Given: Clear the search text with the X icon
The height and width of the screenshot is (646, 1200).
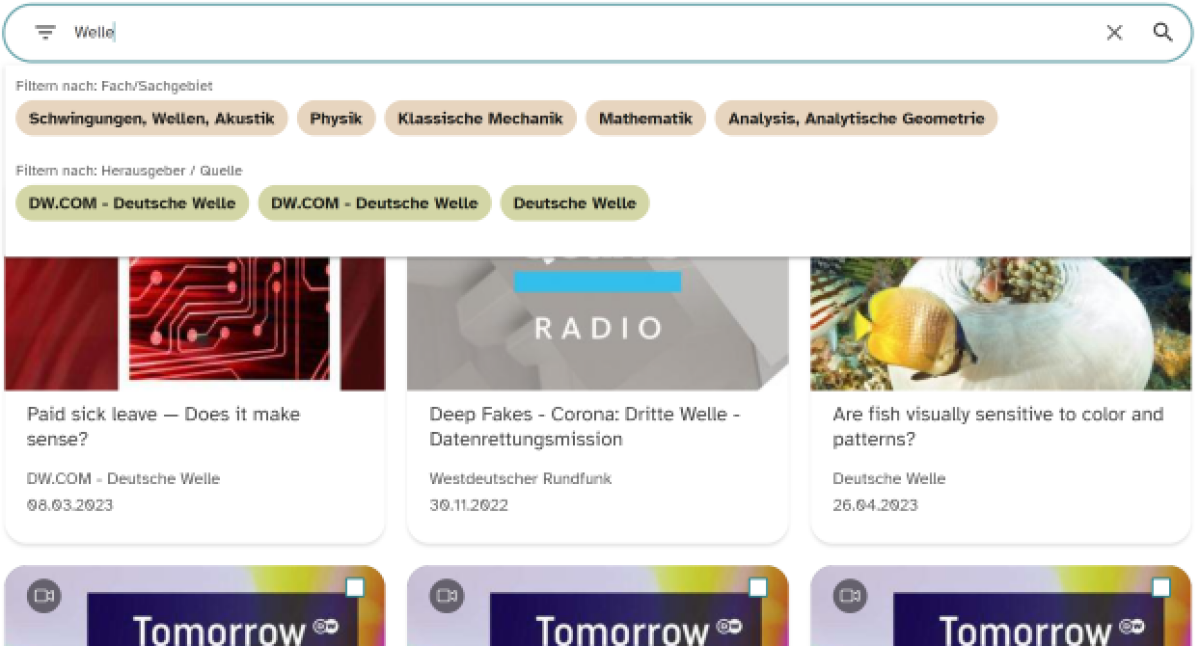Looking at the screenshot, I should pos(1114,32).
